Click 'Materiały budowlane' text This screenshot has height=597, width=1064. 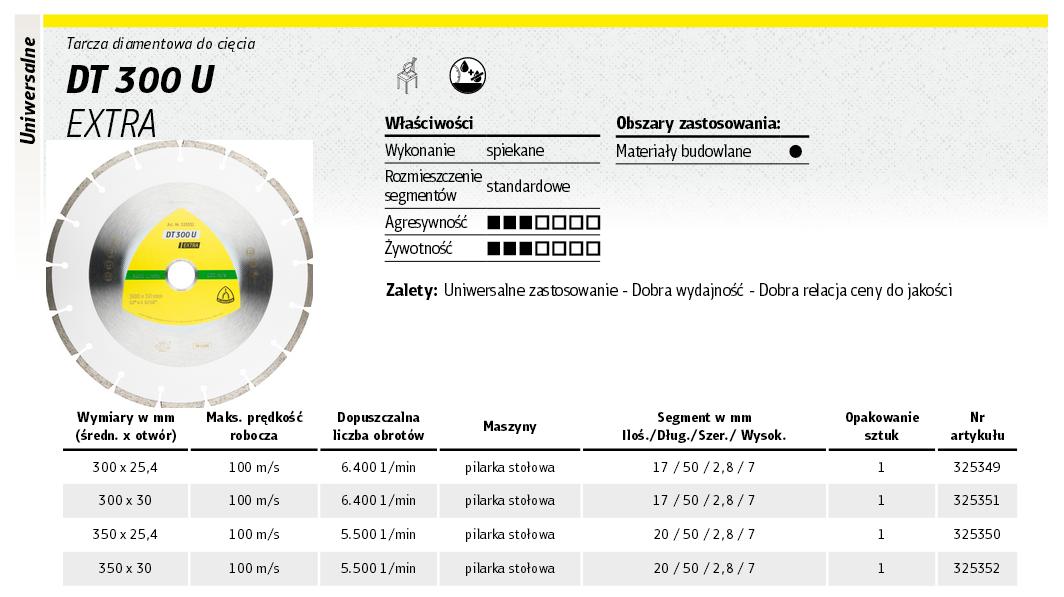[683, 151]
